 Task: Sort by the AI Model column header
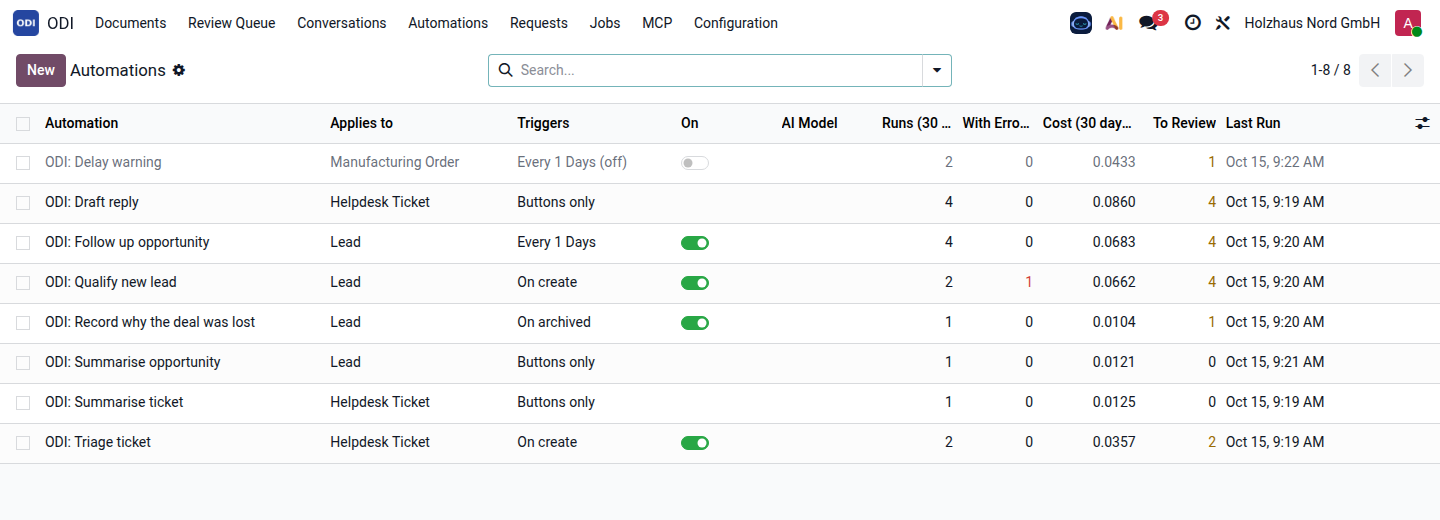810,123
